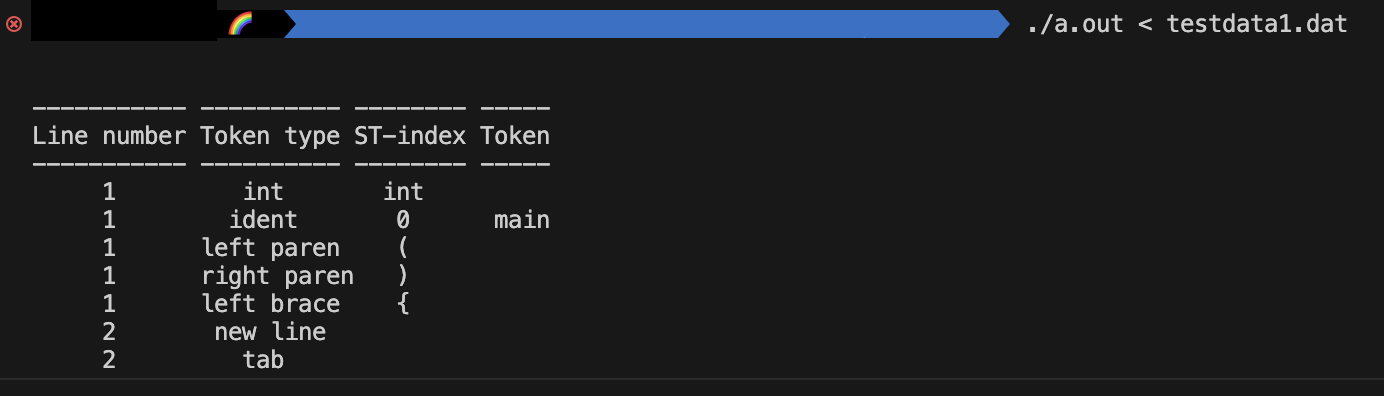This screenshot has height=396, width=1384.
Task: Click the testdata1.dat filename
Action: [x=1257, y=24]
